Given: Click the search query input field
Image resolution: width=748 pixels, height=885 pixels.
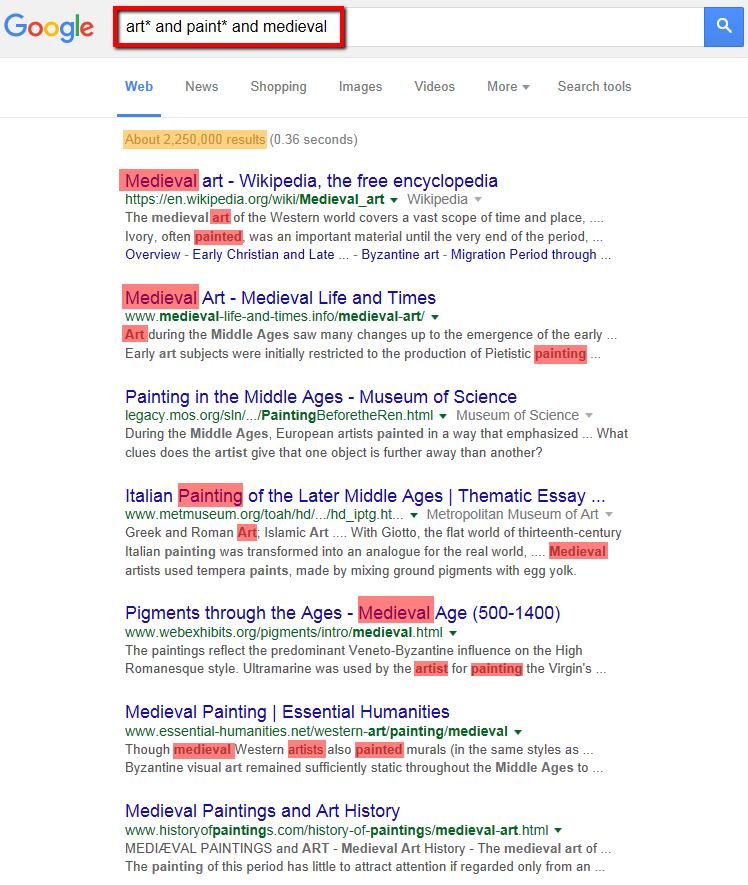Looking at the screenshot, I should coord(409,27).
